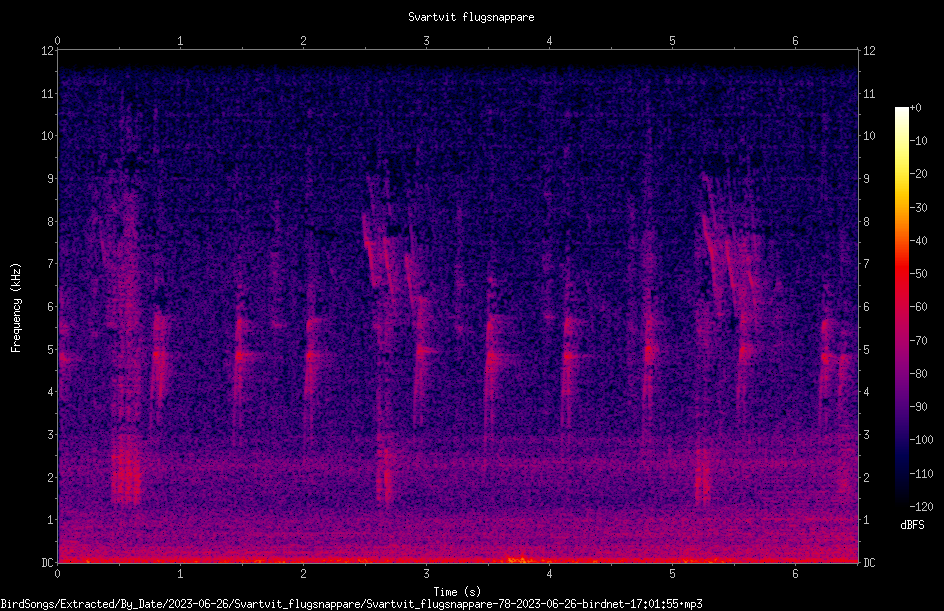Screen dimensions: 944x611
Task: Click the "-100" value on the color scale
Action: point(922,440)
